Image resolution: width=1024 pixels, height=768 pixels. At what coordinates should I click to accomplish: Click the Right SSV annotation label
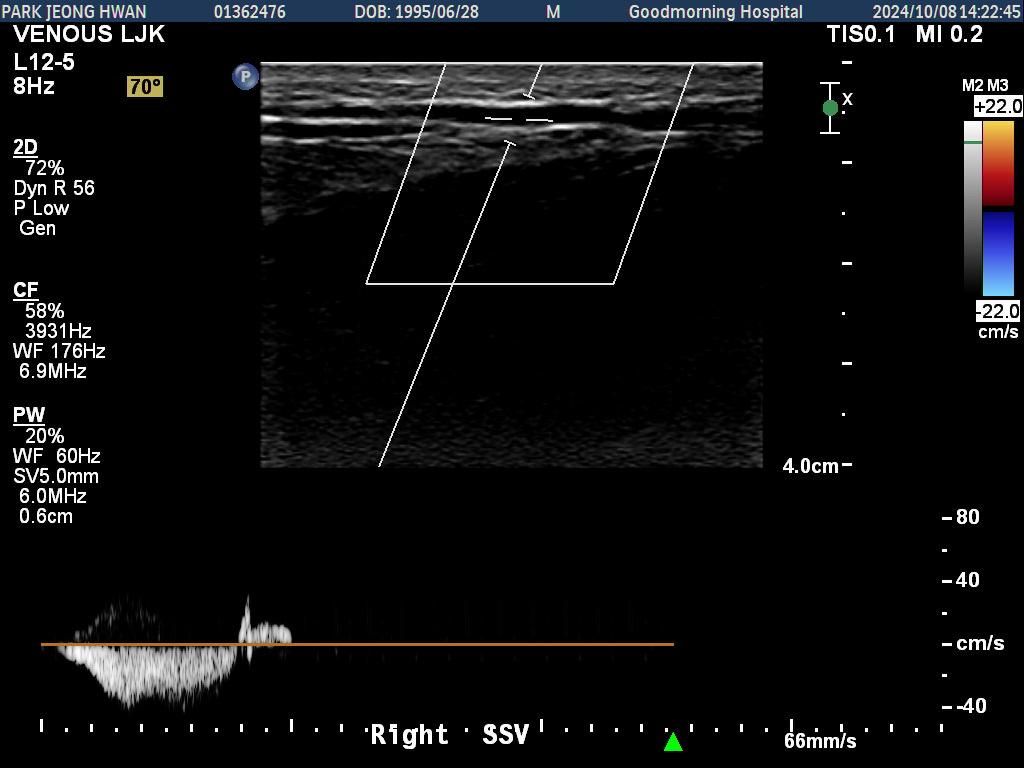(449, 735)
